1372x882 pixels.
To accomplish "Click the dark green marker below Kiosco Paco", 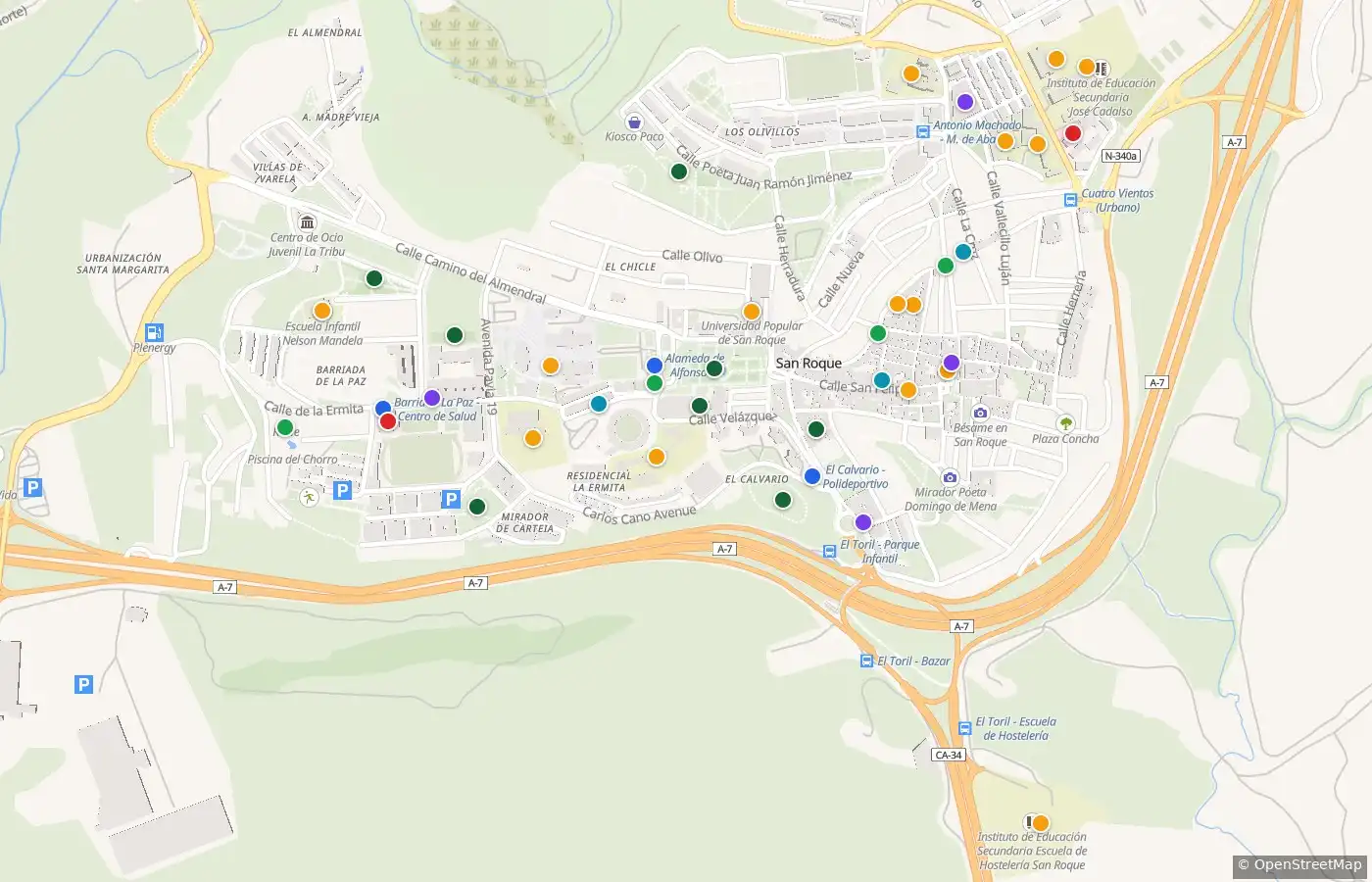I will [x=679, y=171].
